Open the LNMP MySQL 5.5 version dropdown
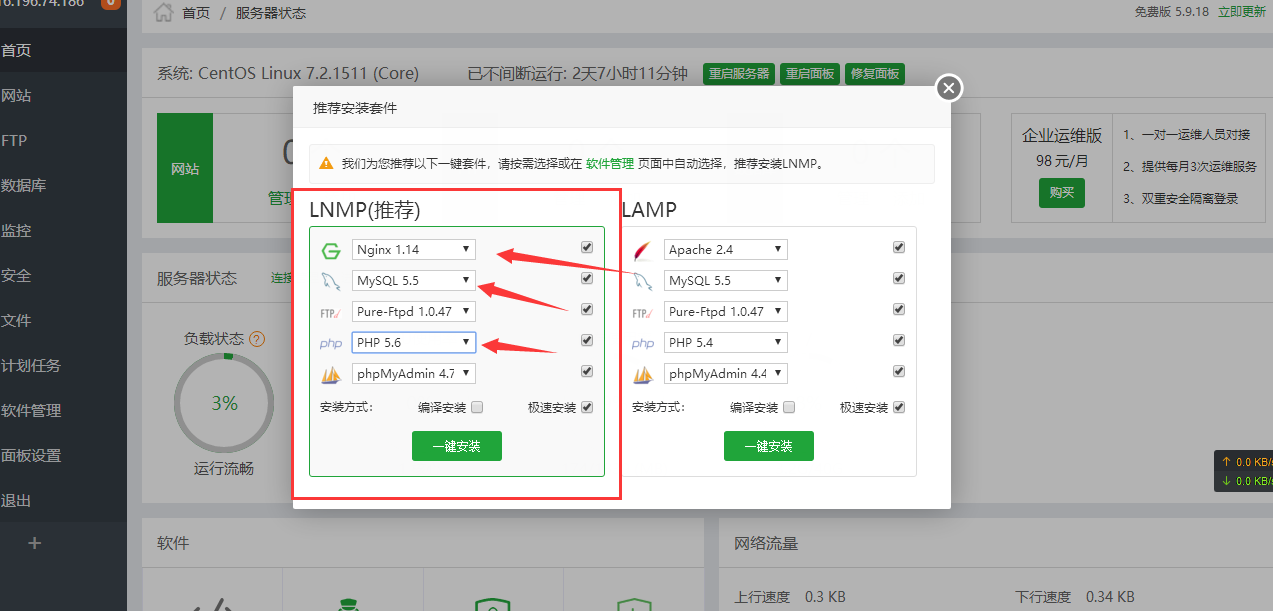This screenshot has width=1273, height=611. tap(414, 280)
